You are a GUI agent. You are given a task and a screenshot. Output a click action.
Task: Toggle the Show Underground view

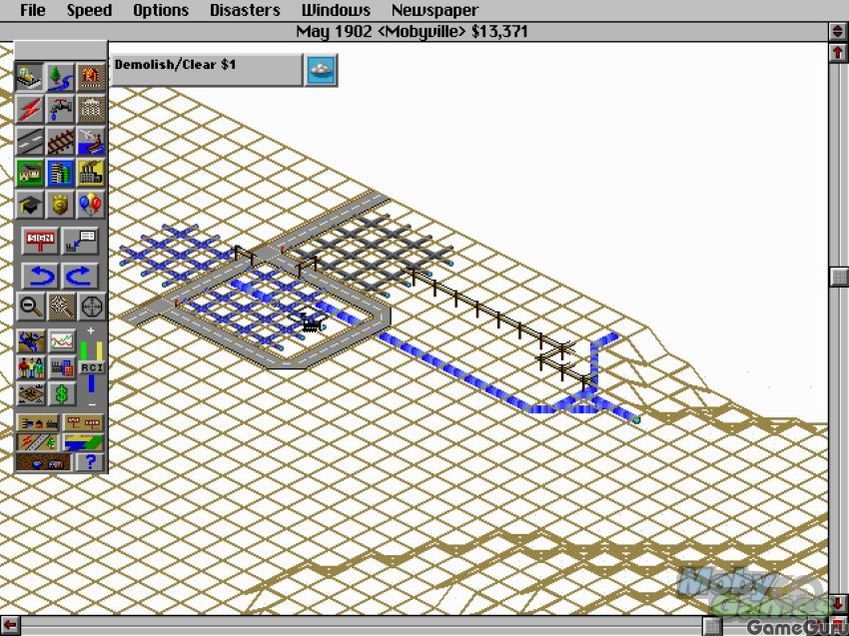tap(44, 462)
